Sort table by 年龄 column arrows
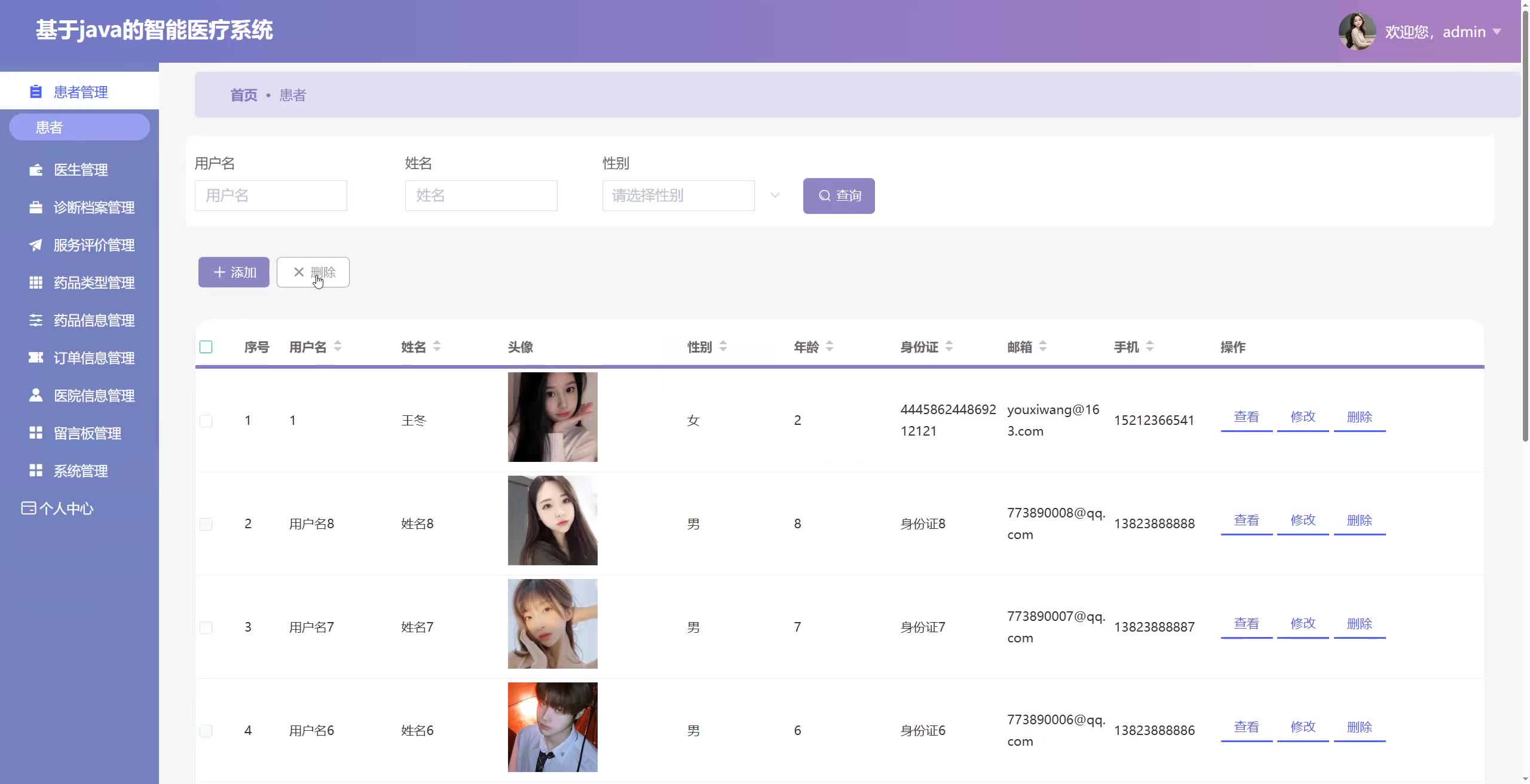Screen dimensions: 1530x784 pyautogui.click(x=830, y=347)
